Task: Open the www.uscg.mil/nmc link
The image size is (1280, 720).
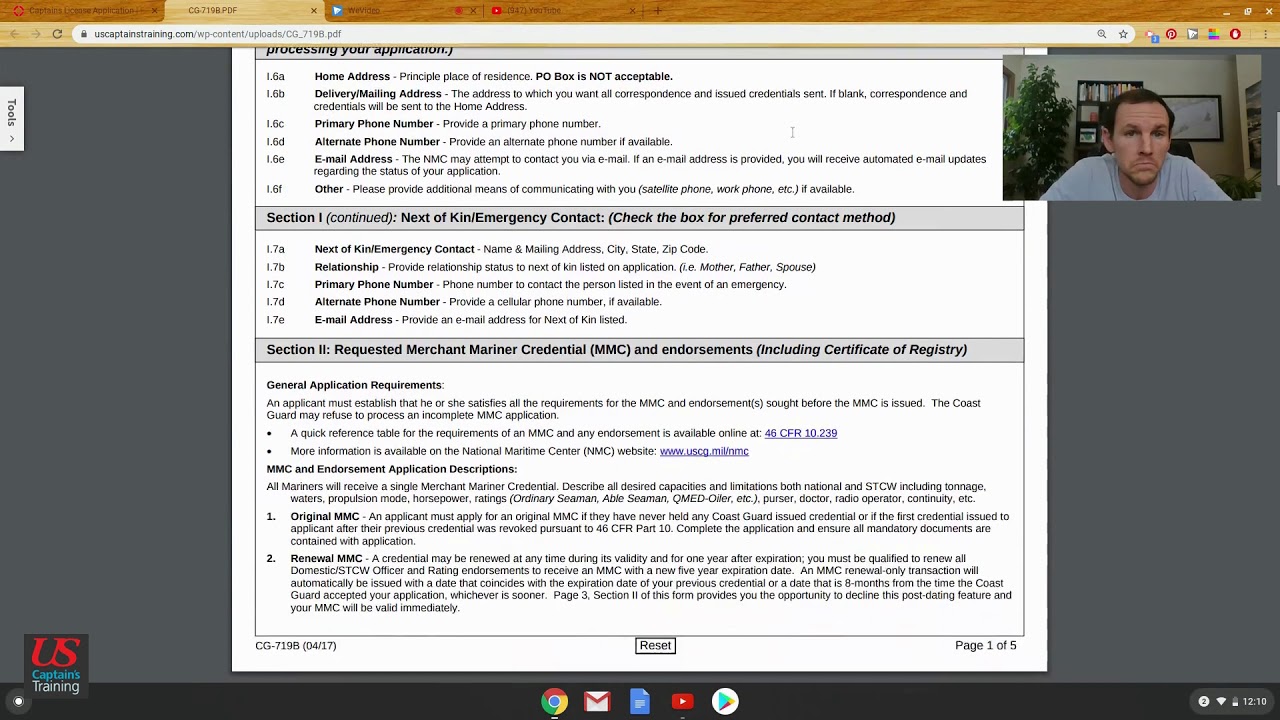Action: tap(704, 451)
